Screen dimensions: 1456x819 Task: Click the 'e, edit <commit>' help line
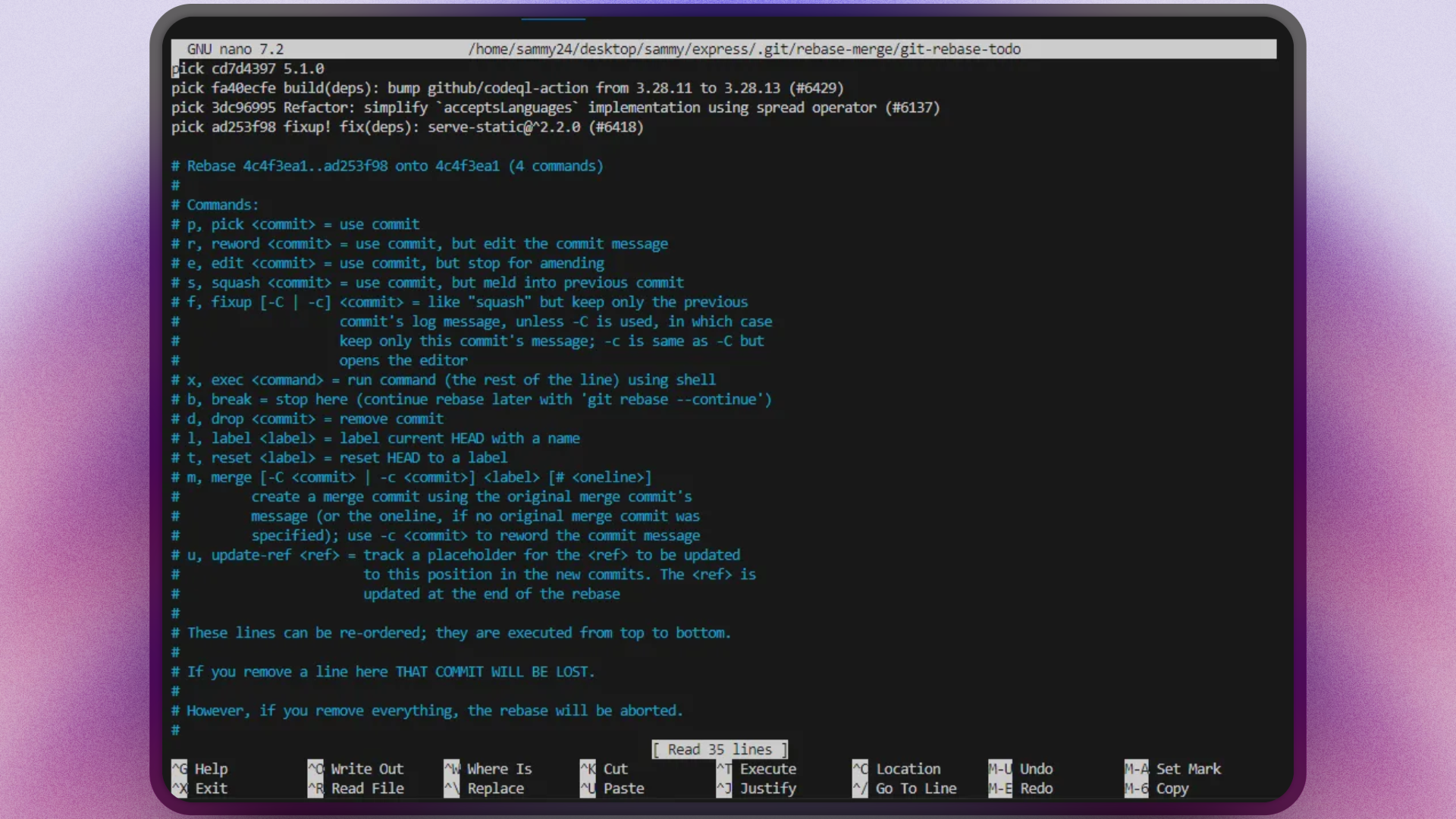(x=388, y=263)
